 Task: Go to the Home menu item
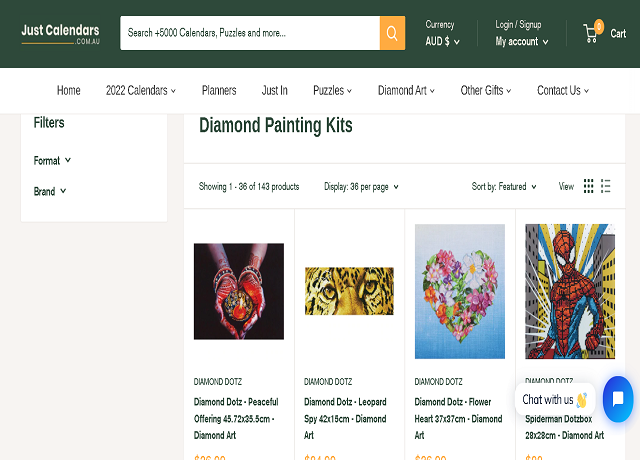tap(68, 90)
